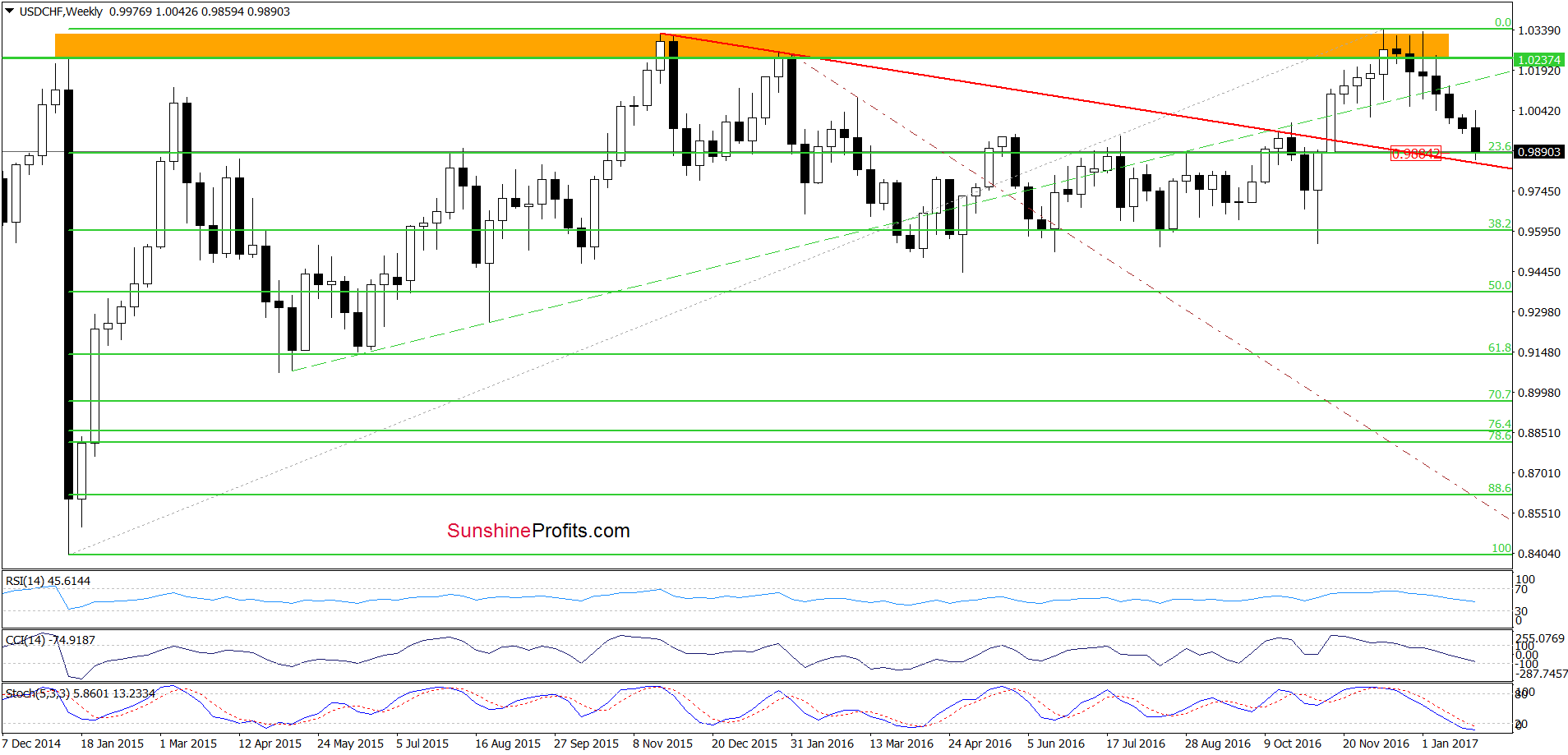The image size is (1568, 755).
Task: Click the CCI scale value 255.0769
Action: click(x=1541, y=638)
